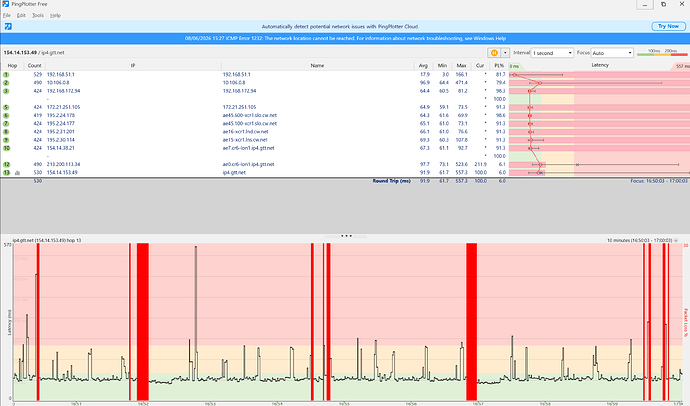The height and width of the screenshot is (406, 690).
Task: Click the hop 5 green number badge
Action: (x=6, y=107)
